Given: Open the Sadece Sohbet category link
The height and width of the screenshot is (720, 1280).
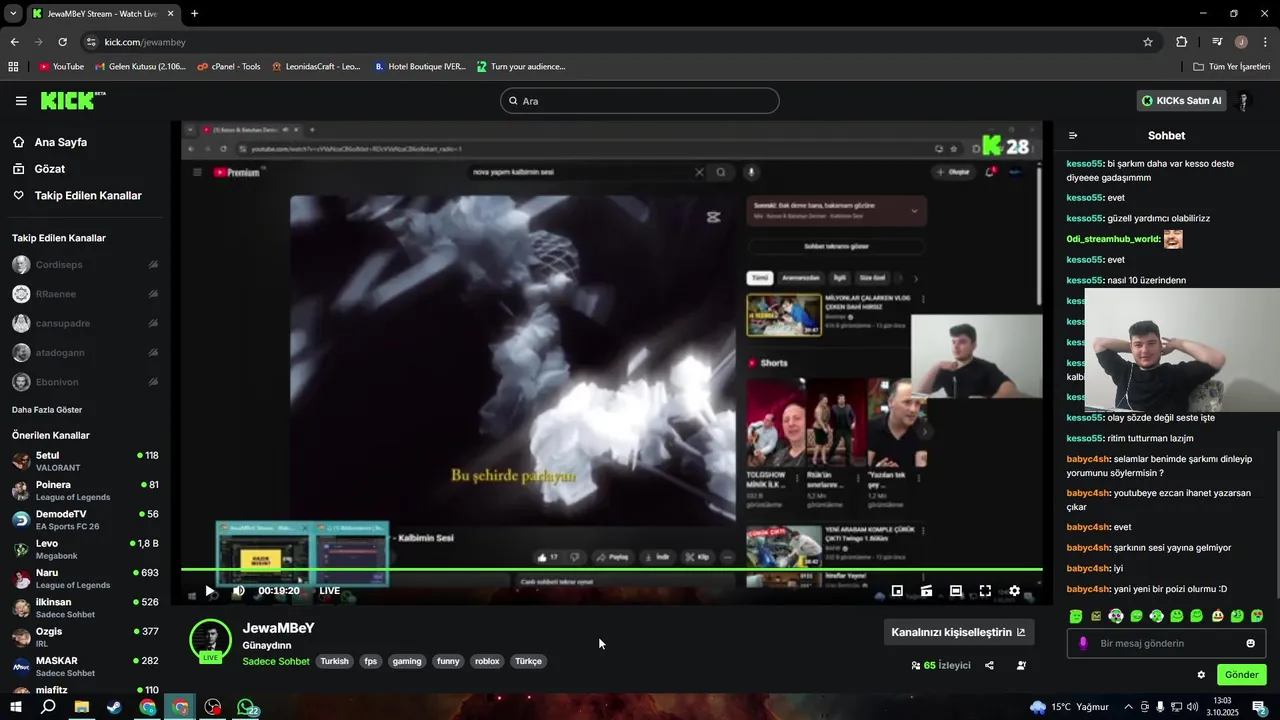Looking at the screenshot, I should pos(276,662).
